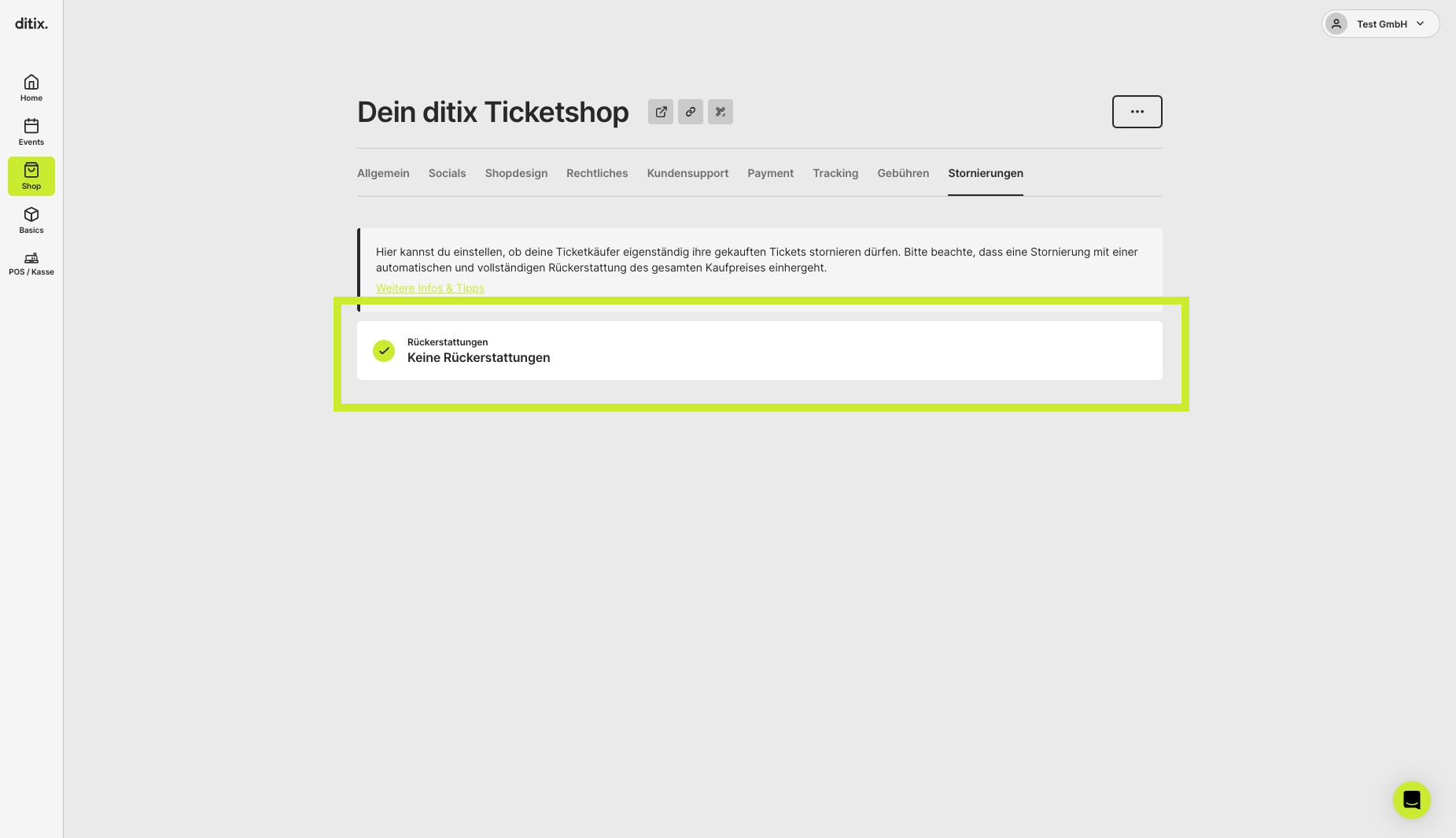Switch to the Shopdesign tab
Viewport: 1456px width, 838px height.
tap(516, 173)
